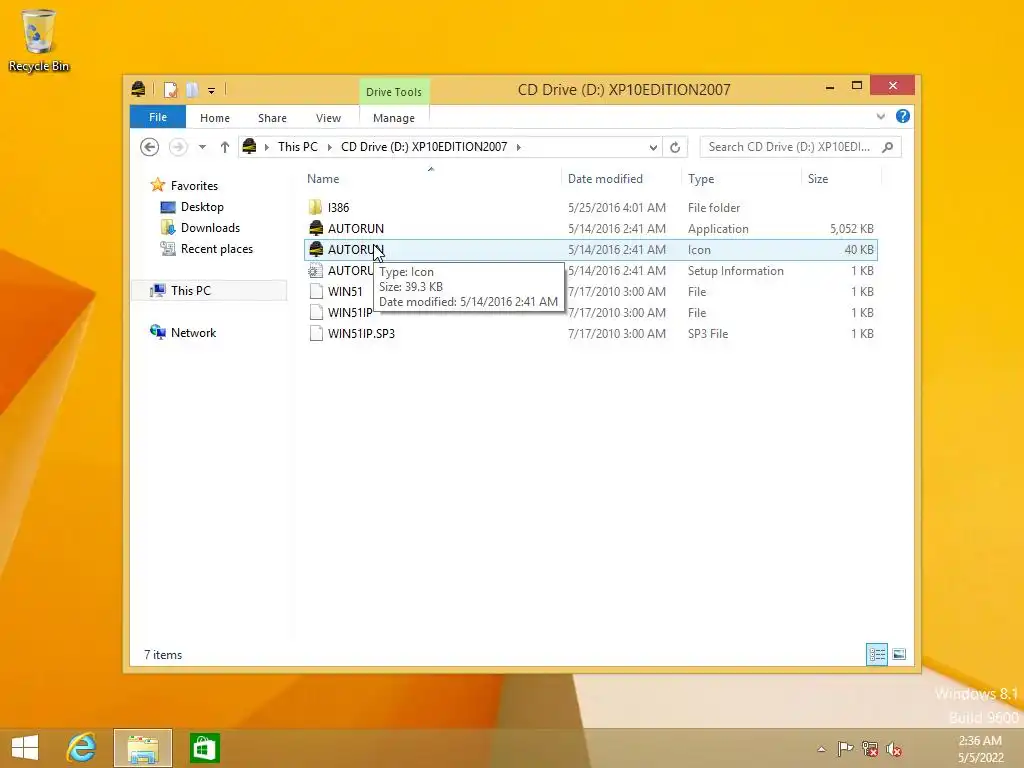Screen dimensions: 1024x768
Task: Click the 5,052 KB size cell
Action: 852,229
